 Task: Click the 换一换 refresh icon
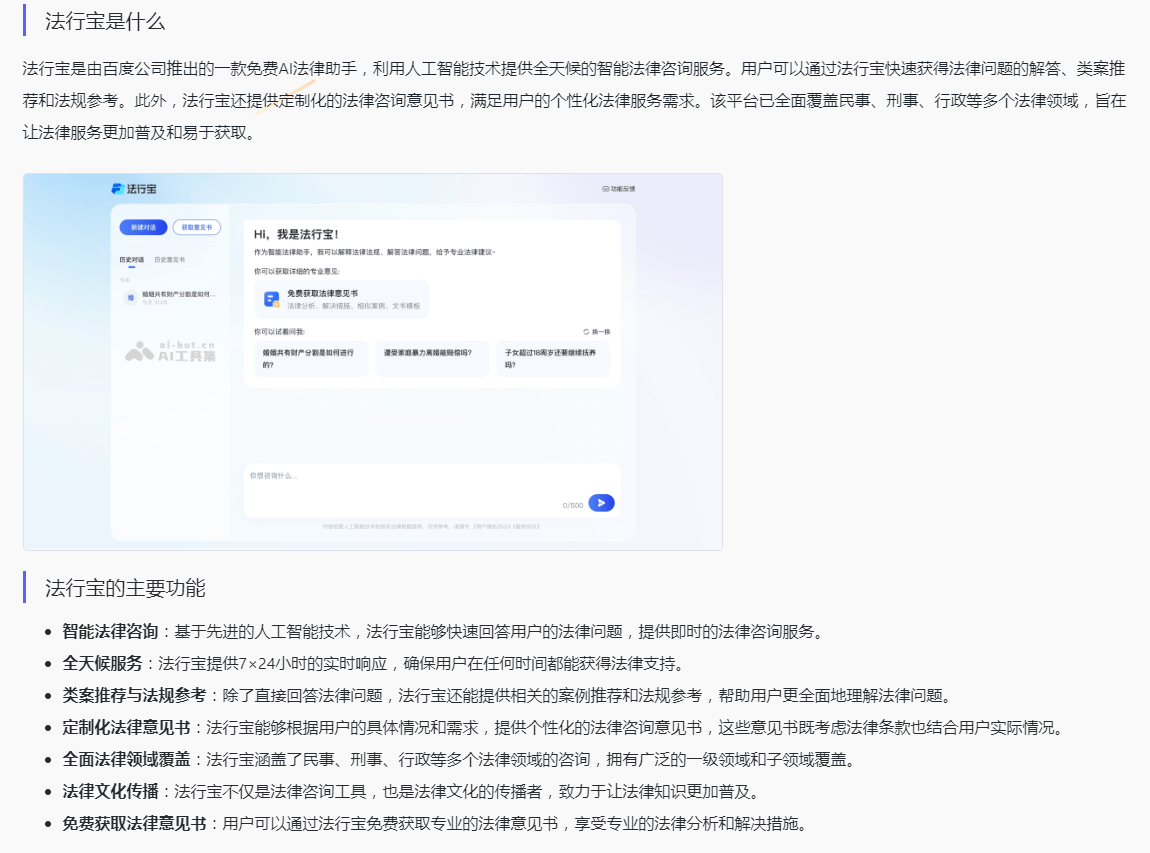pyautogui.click(x=586, y=332)
